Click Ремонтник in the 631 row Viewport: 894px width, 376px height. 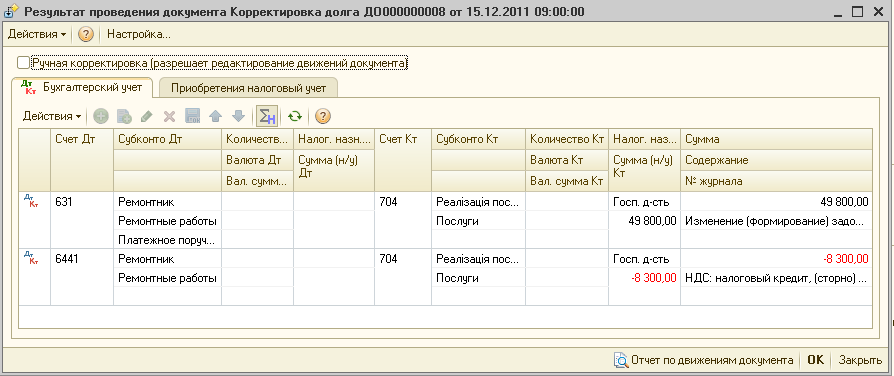[168, 201]
